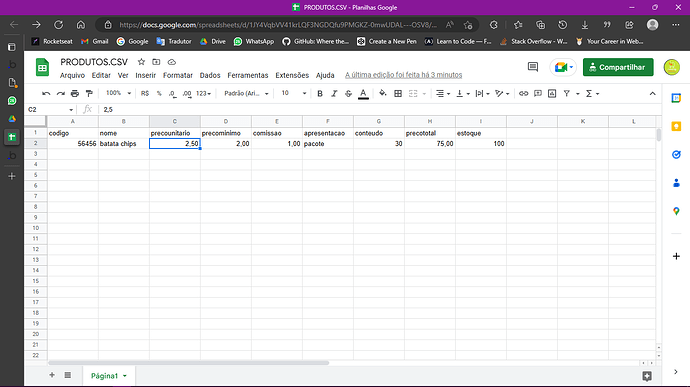Open Google Calendar side panel

coord(676,98)
